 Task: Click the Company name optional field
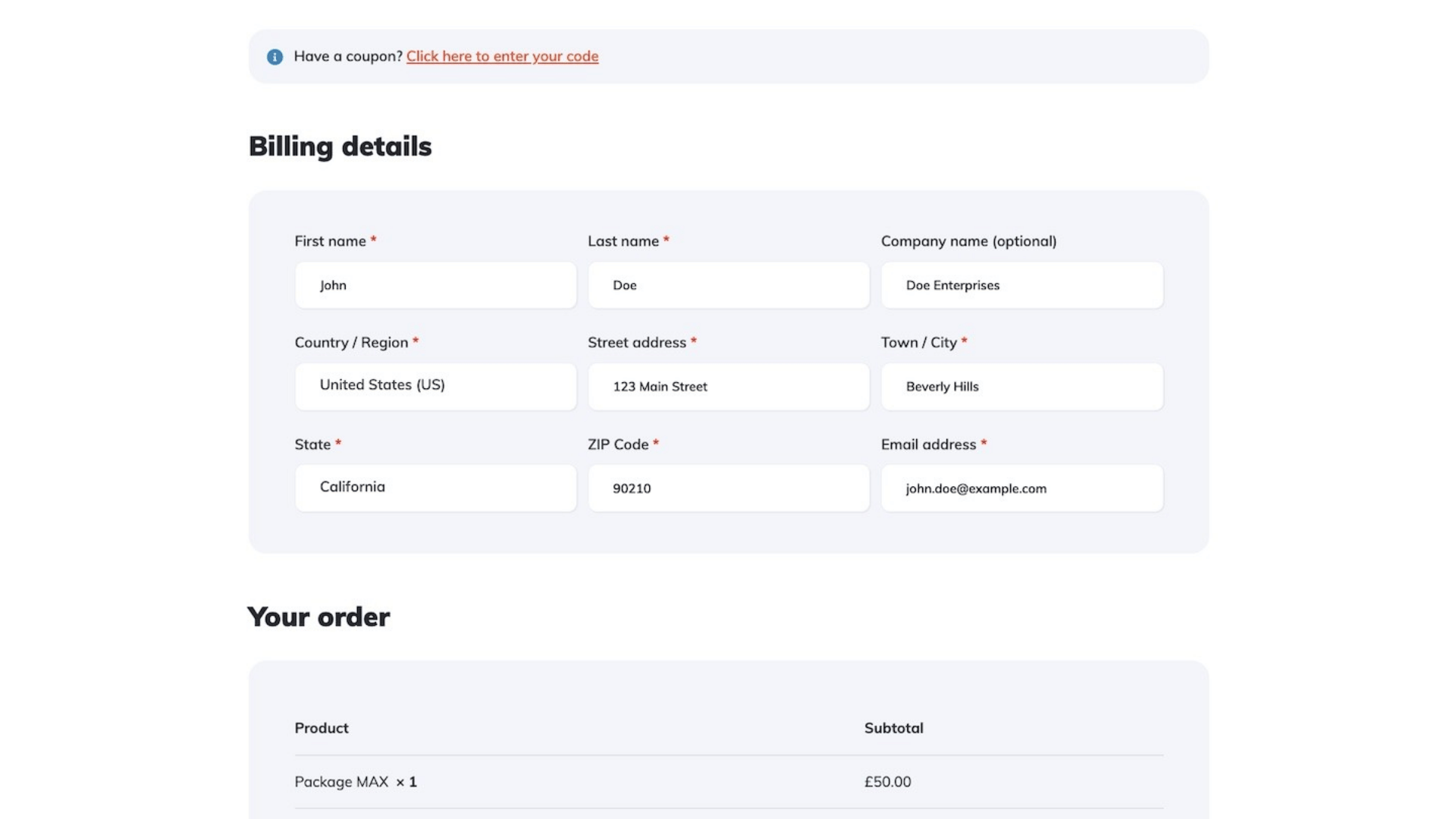pyautogui.click(x=1021, y=285)
